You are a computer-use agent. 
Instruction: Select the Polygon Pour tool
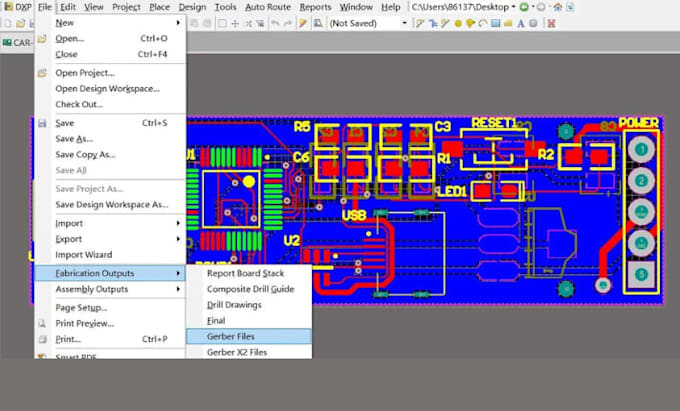point(508,23)
